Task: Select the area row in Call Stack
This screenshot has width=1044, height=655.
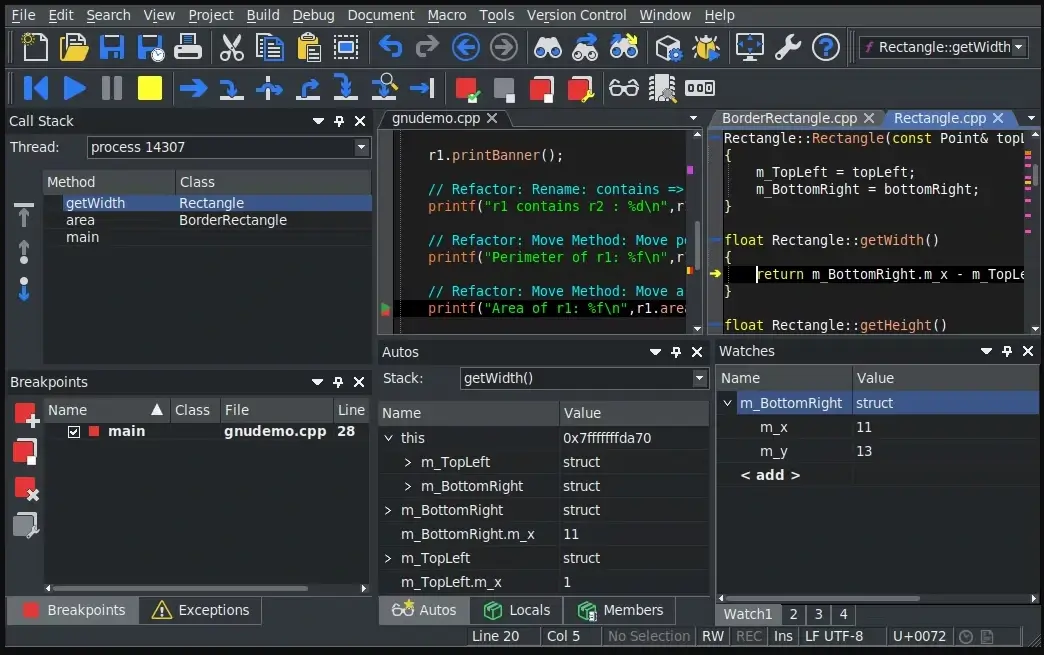Action: click(x=207, y=220)
